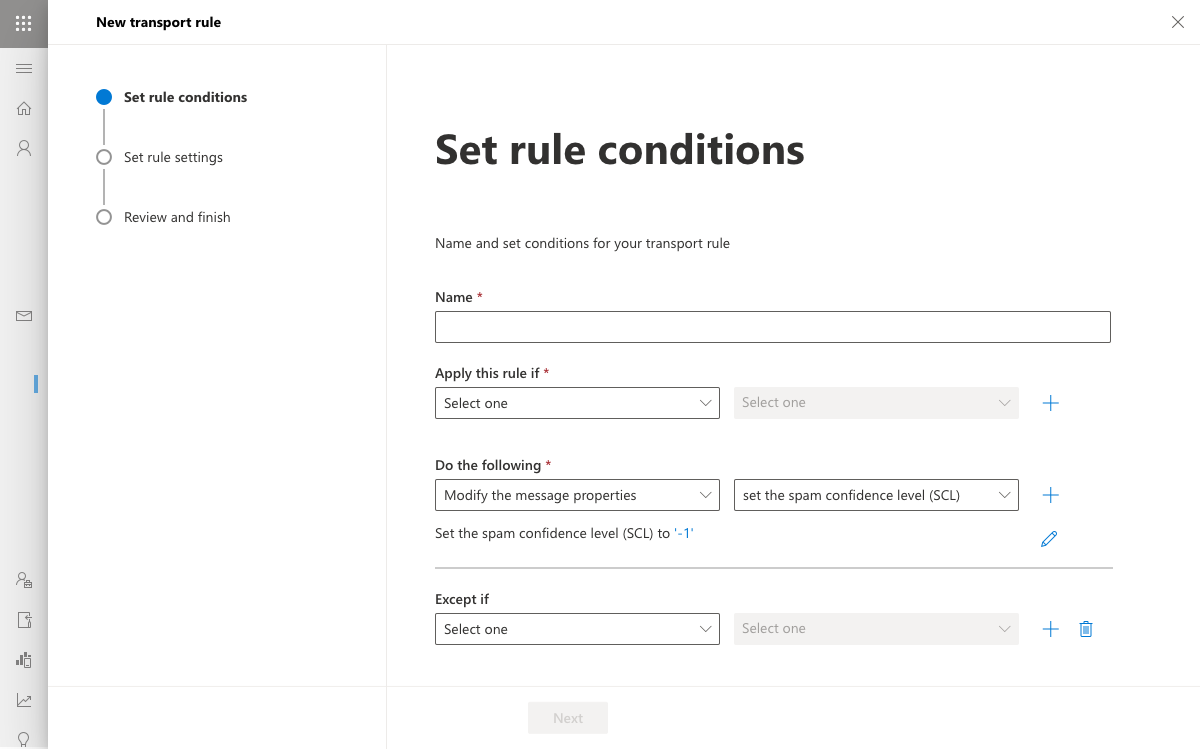Select the Set rule settings step
The width and height of the screenshot is (1200, 749).
click(x=173, y=157)
